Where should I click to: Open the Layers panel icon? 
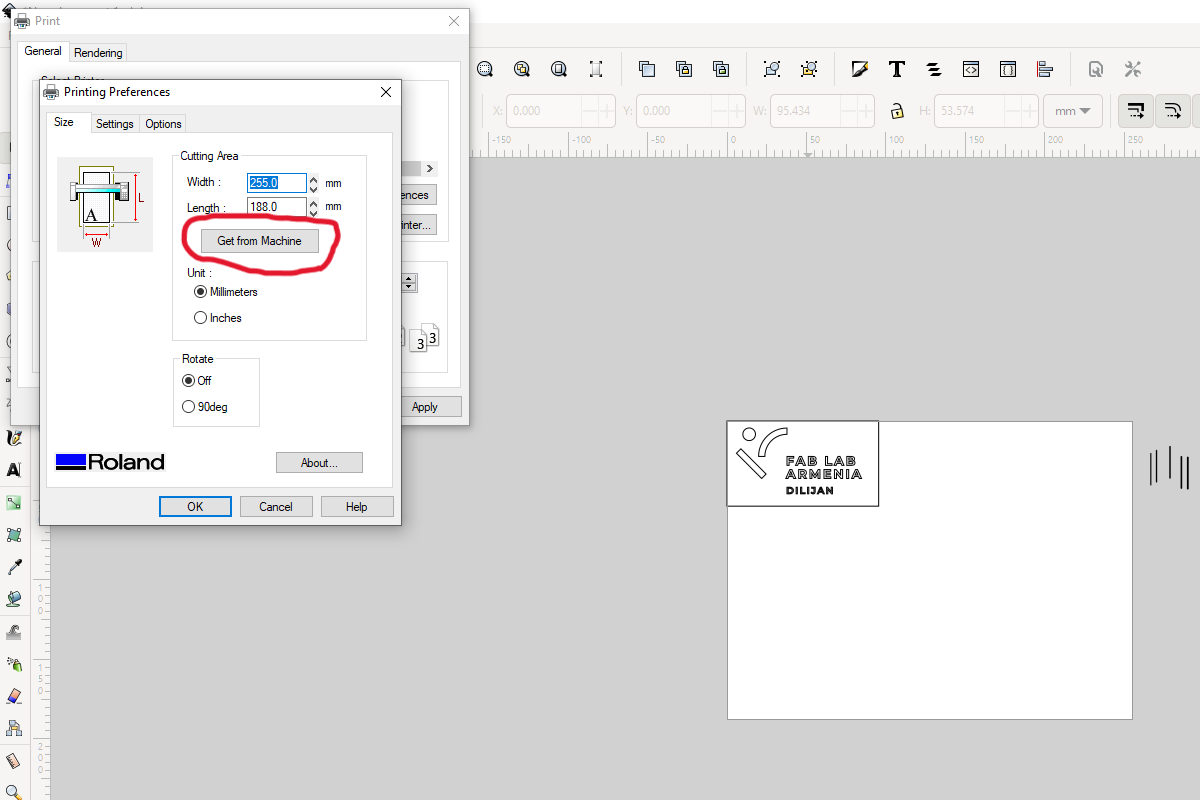[x=934, y=69]
